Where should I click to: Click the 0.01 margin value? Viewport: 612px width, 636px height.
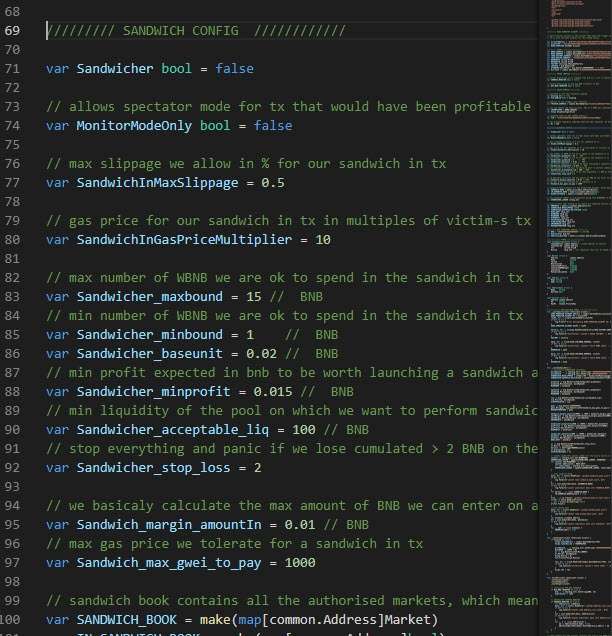tap(300, 525)
